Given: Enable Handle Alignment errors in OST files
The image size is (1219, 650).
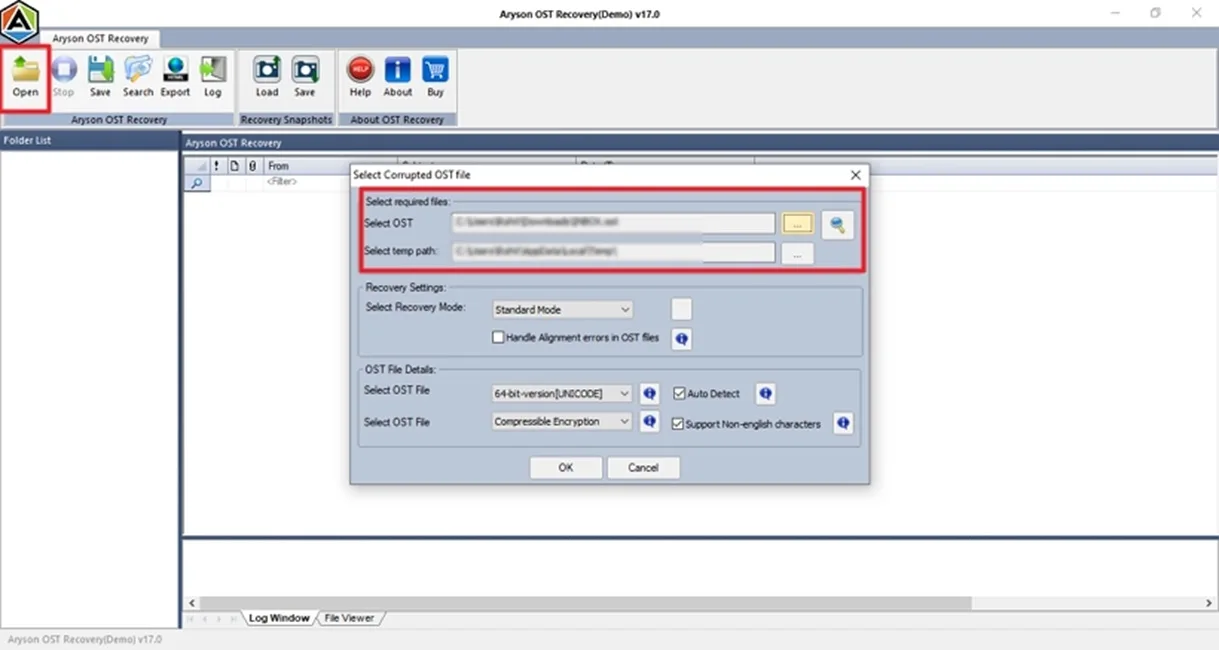Looking at the screenshot, I should (498, 338).
